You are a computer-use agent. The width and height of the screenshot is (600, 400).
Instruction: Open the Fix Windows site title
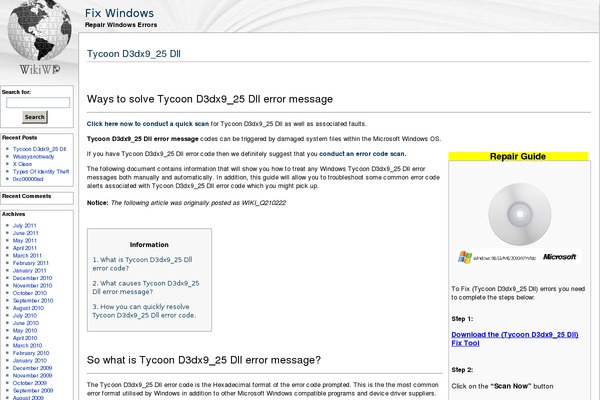119,13
